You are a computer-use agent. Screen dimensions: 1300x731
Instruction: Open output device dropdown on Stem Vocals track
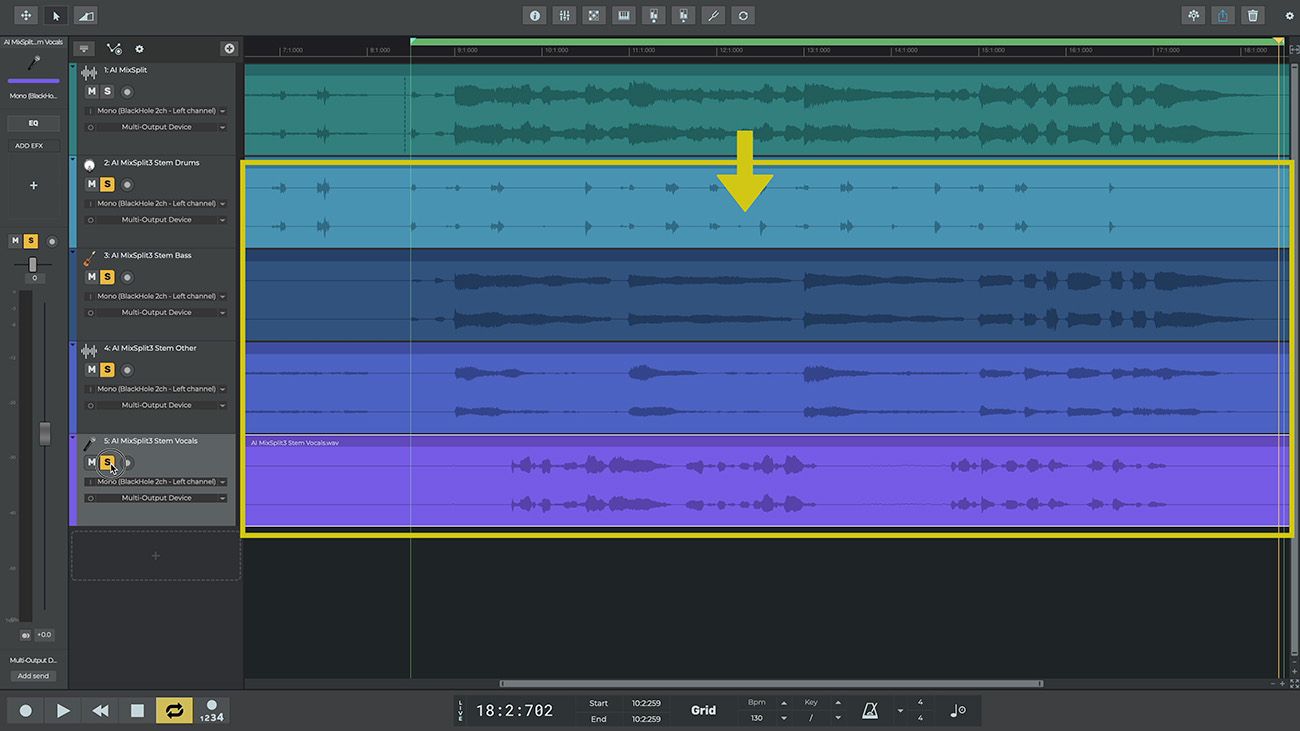(x=157, y=498)
